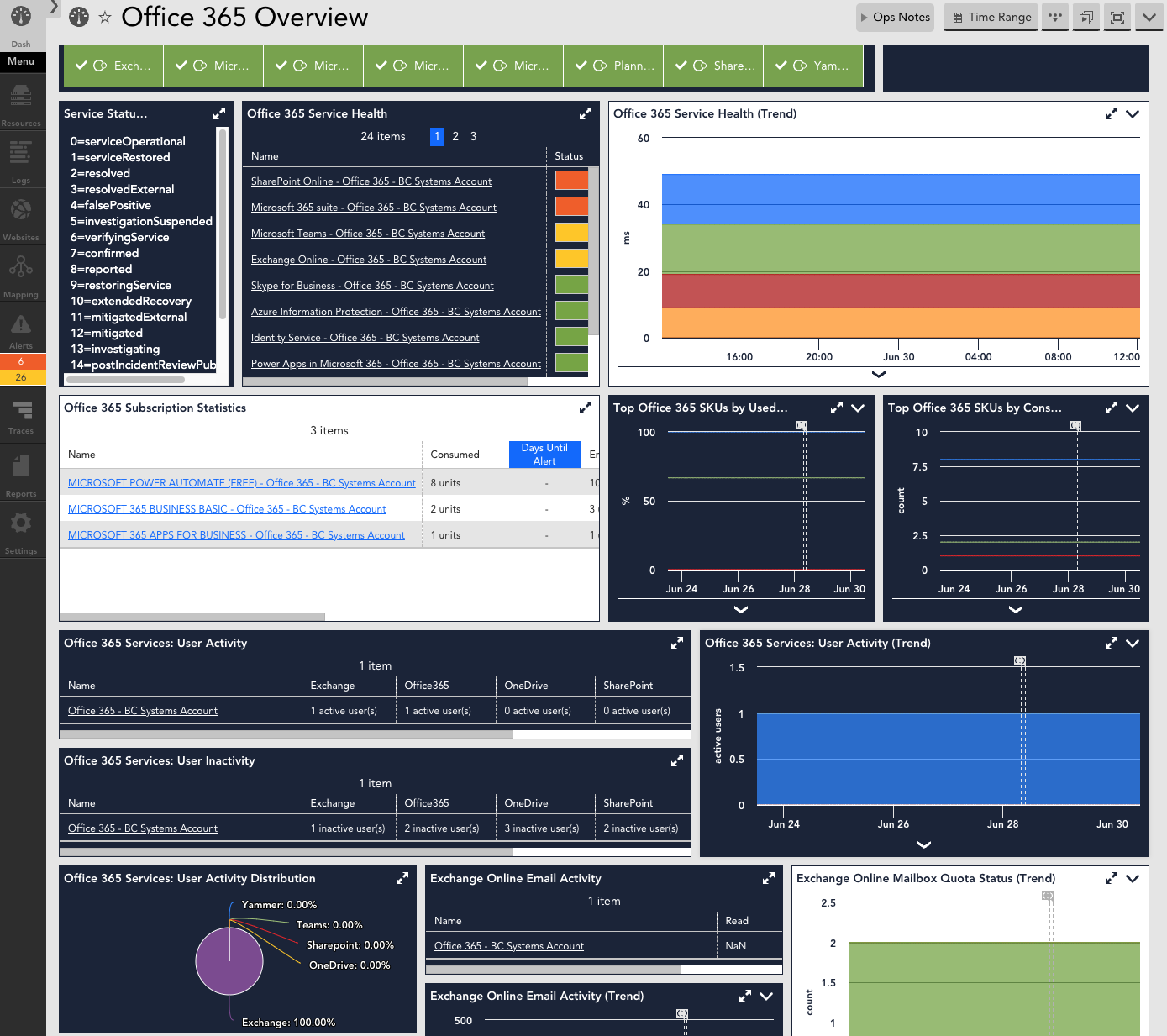Click the fullscreen icon in top toolbar
This screenshot has width=1167, height=1036.
[1117, 17]
